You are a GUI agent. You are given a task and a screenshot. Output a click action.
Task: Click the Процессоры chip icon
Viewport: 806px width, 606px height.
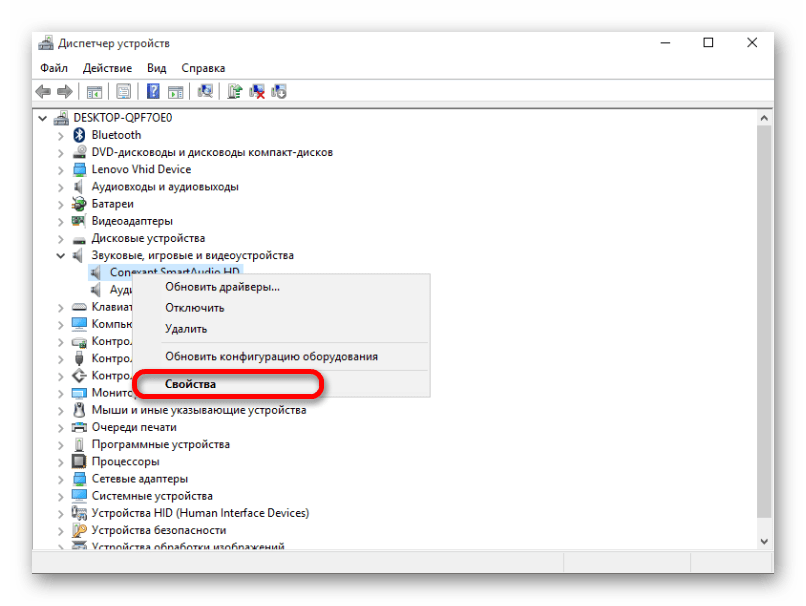point(79,461)
